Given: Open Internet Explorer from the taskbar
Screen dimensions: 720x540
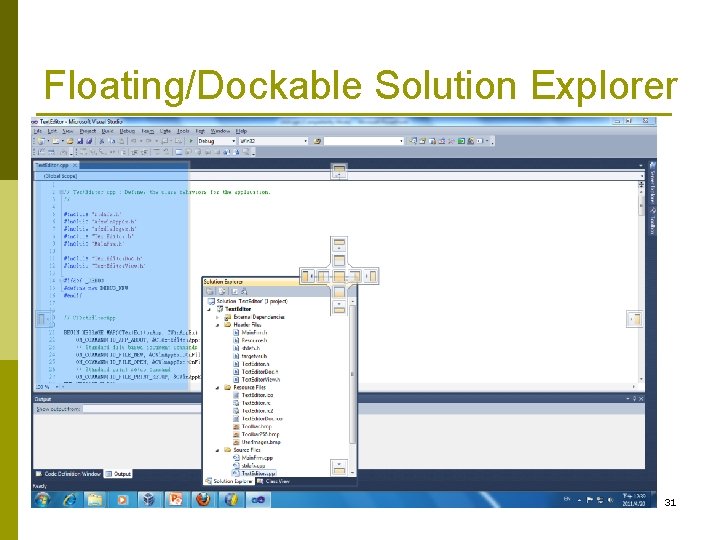Looking at the screenshot, I should click(70, 499).
